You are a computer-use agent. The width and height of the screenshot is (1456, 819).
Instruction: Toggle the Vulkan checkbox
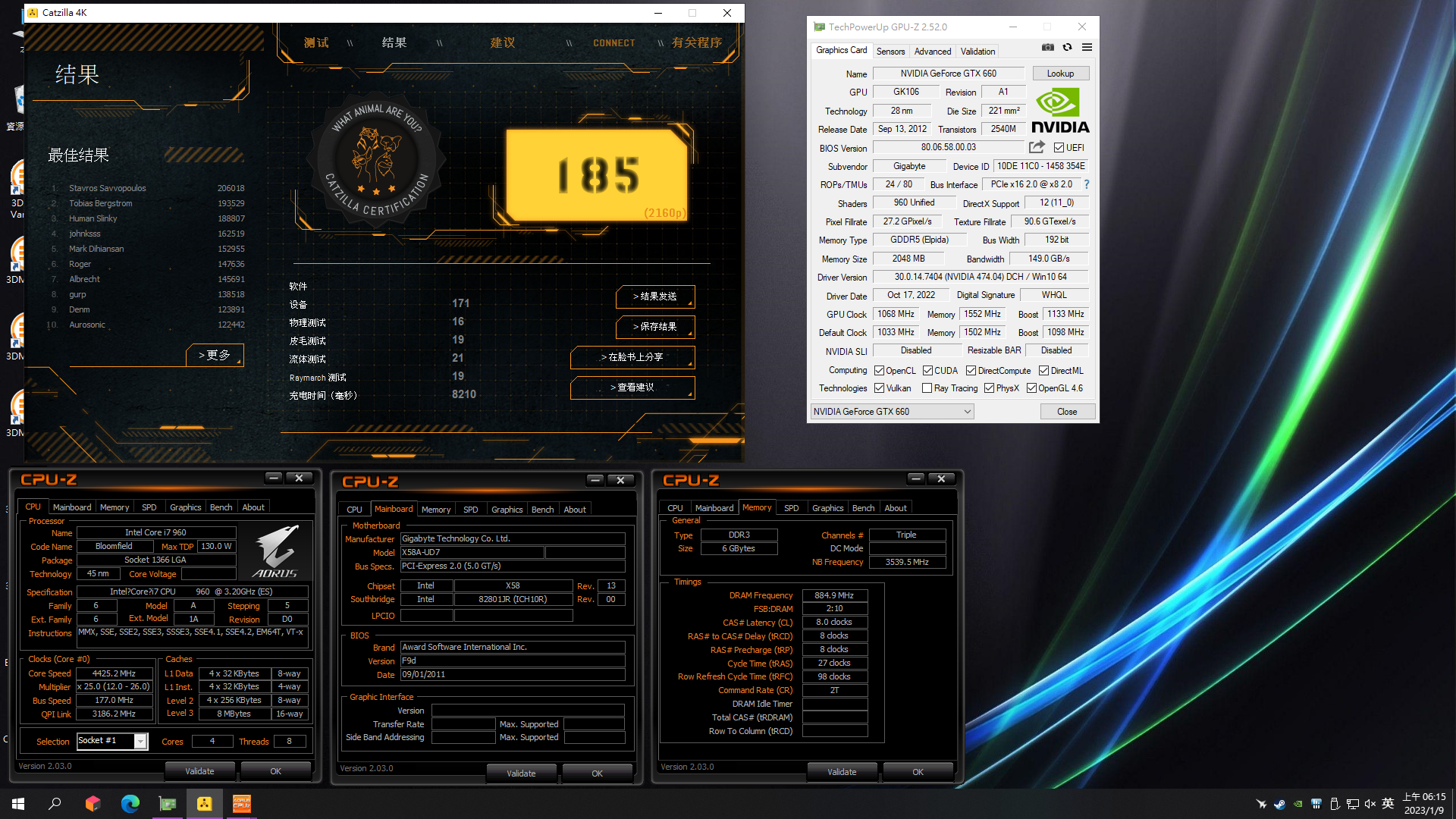(x=879, y=388)
